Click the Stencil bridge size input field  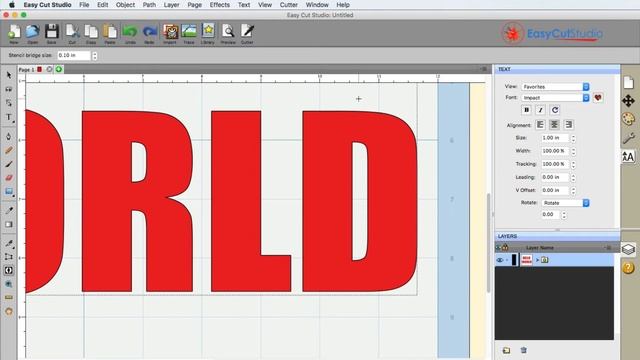pos(74,56)
